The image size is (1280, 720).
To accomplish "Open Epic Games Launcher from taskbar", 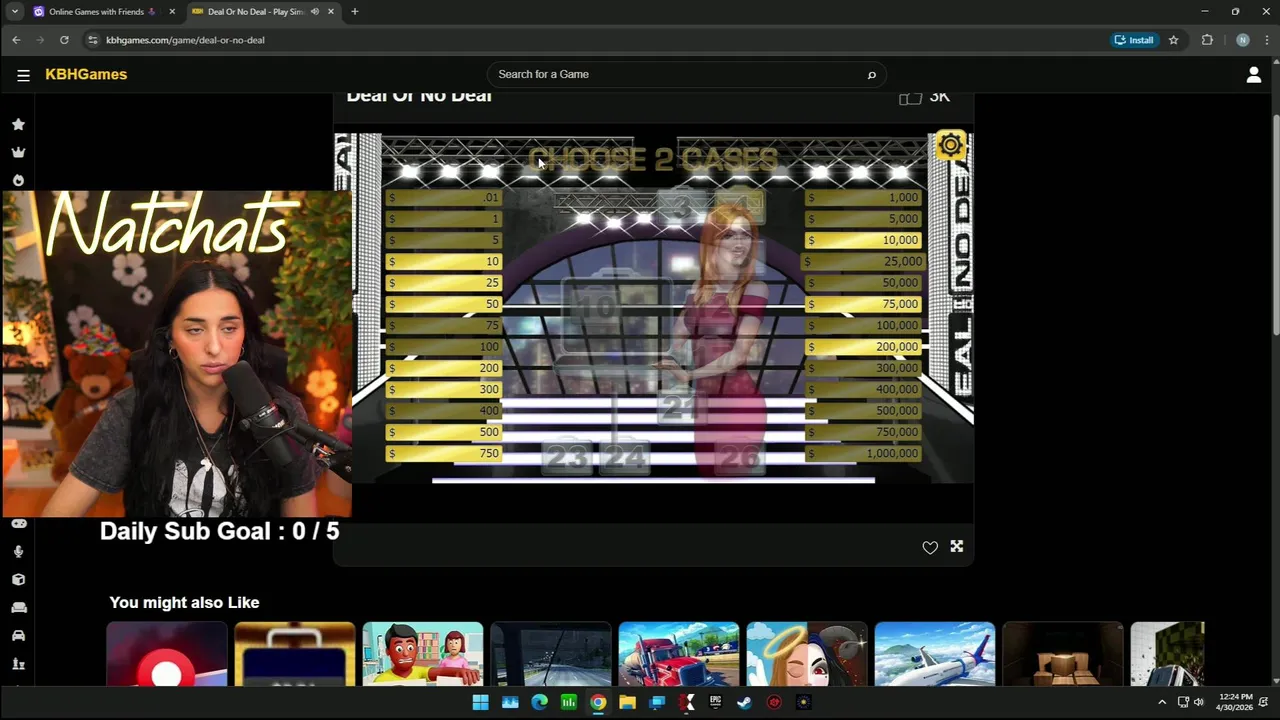I will [715, 702].
